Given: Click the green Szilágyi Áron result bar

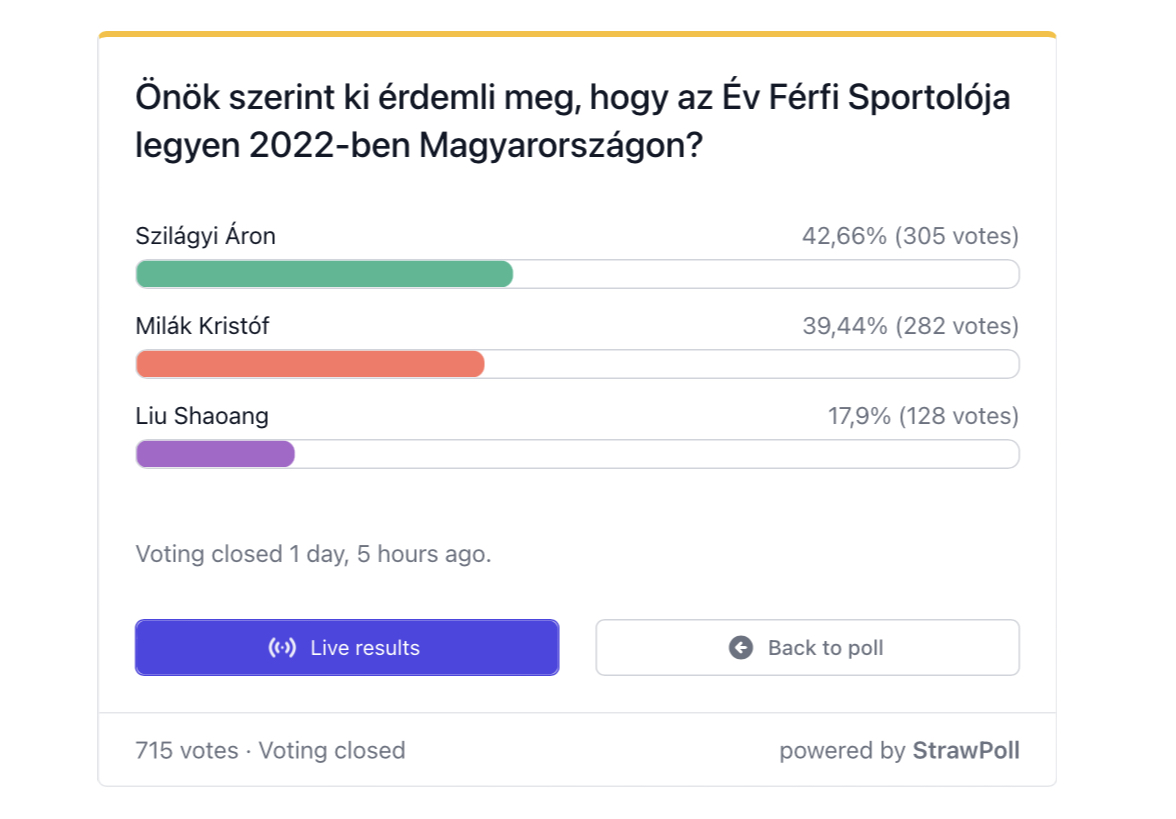Looking at the screenshot, I should (x=324, y=274).
